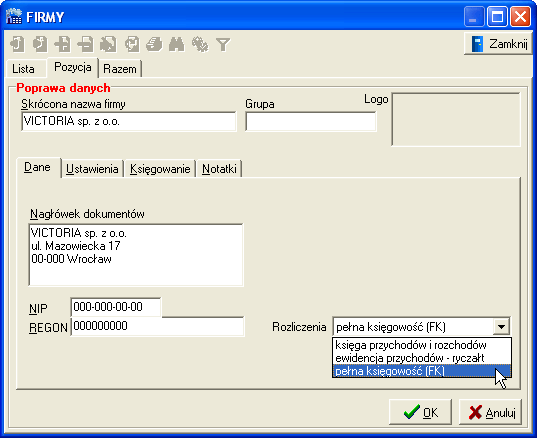The width and height of the screenshot is (537, 438).
Task: Click the empty Logo image box
Action: tap(456, 119)
